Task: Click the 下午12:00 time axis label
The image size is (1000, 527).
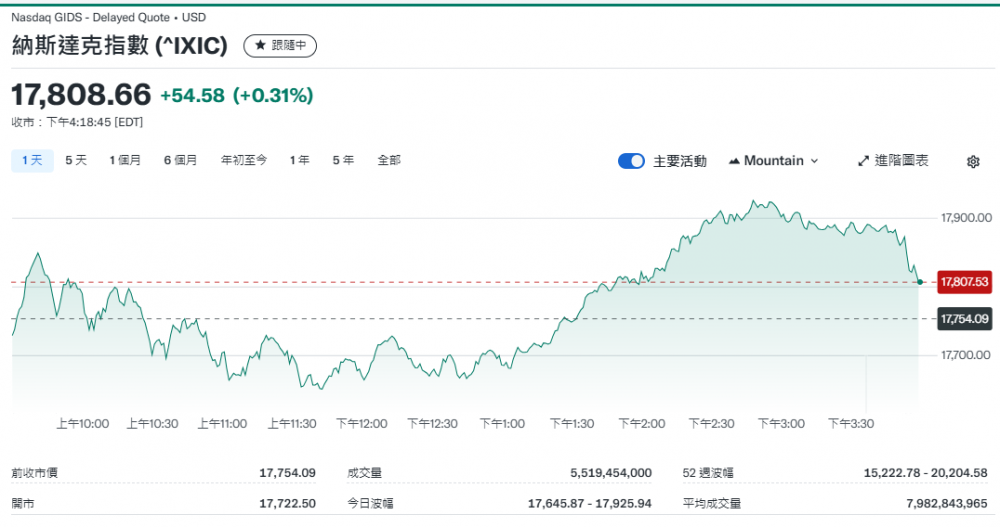Action: pyautogui.click(x=361, y=424)
